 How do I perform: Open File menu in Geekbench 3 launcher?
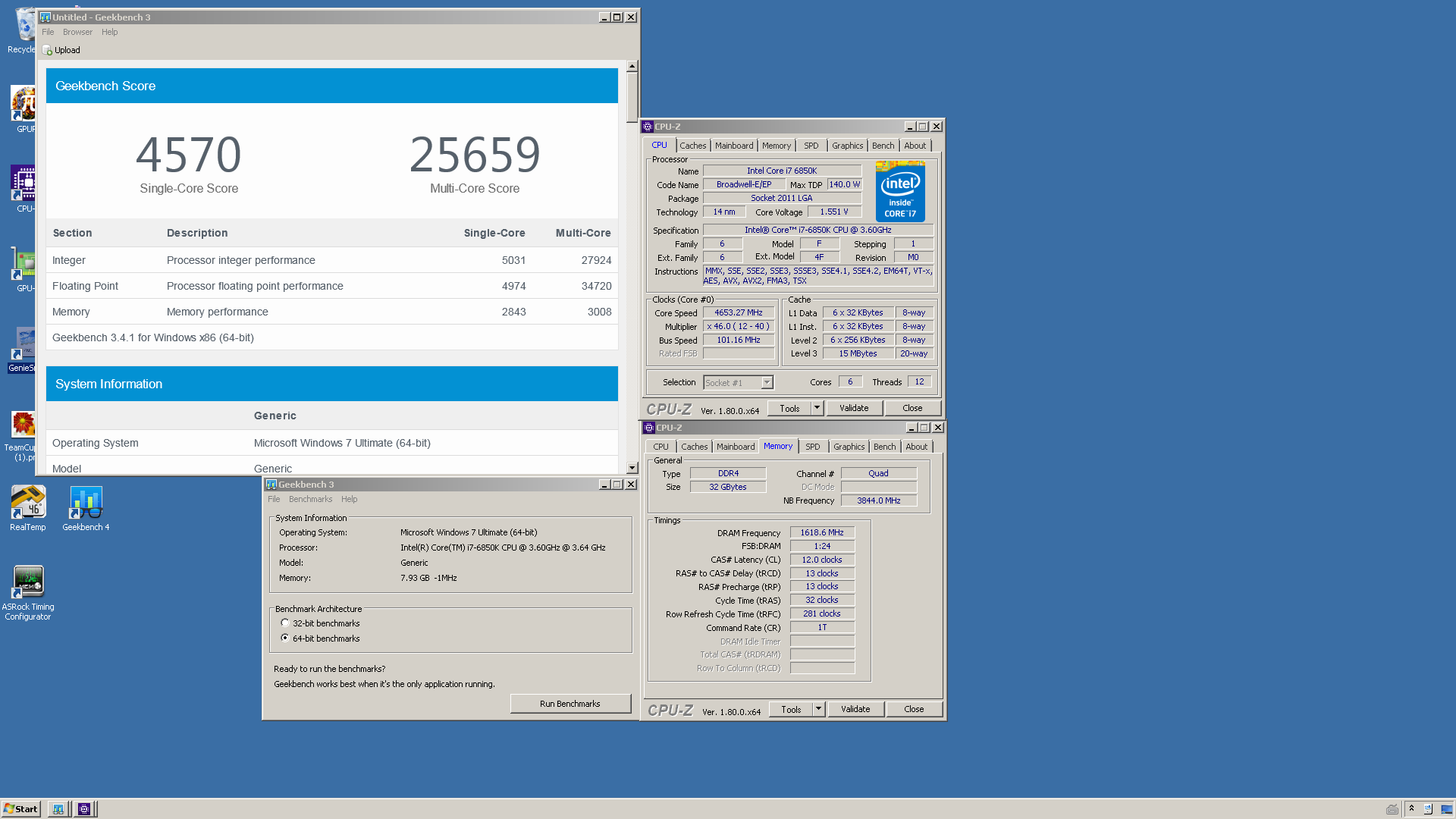point(274,499)
